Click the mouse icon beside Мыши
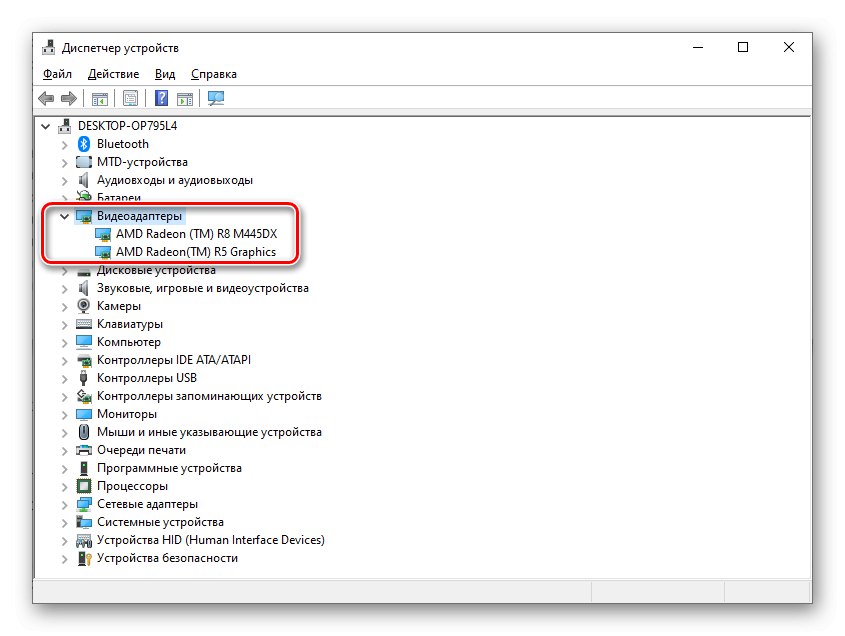845x636 pixels. click(x=84, y=432)
